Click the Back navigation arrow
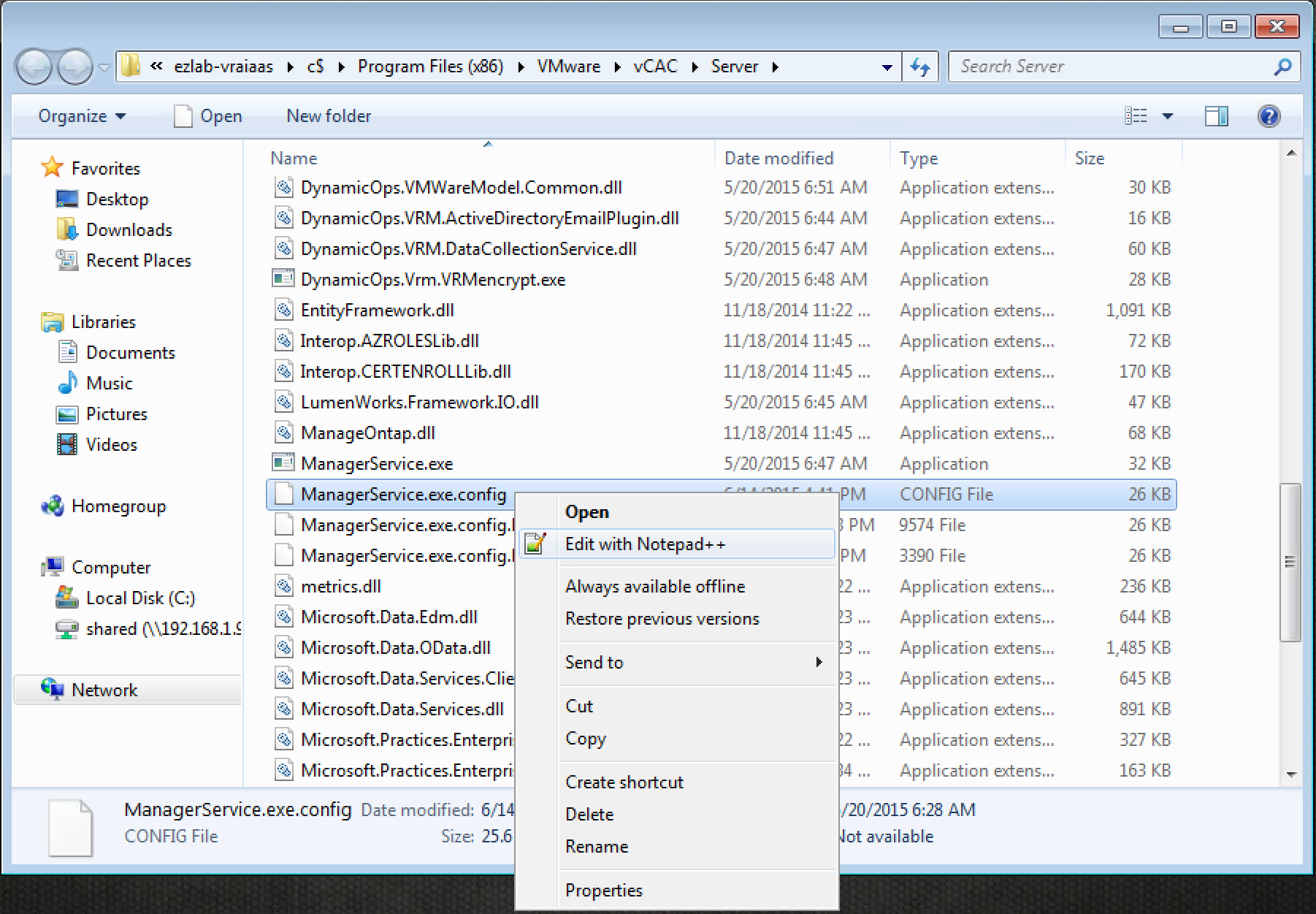Viewport: 1316px width, 914px height. click(x=34, y=67)
